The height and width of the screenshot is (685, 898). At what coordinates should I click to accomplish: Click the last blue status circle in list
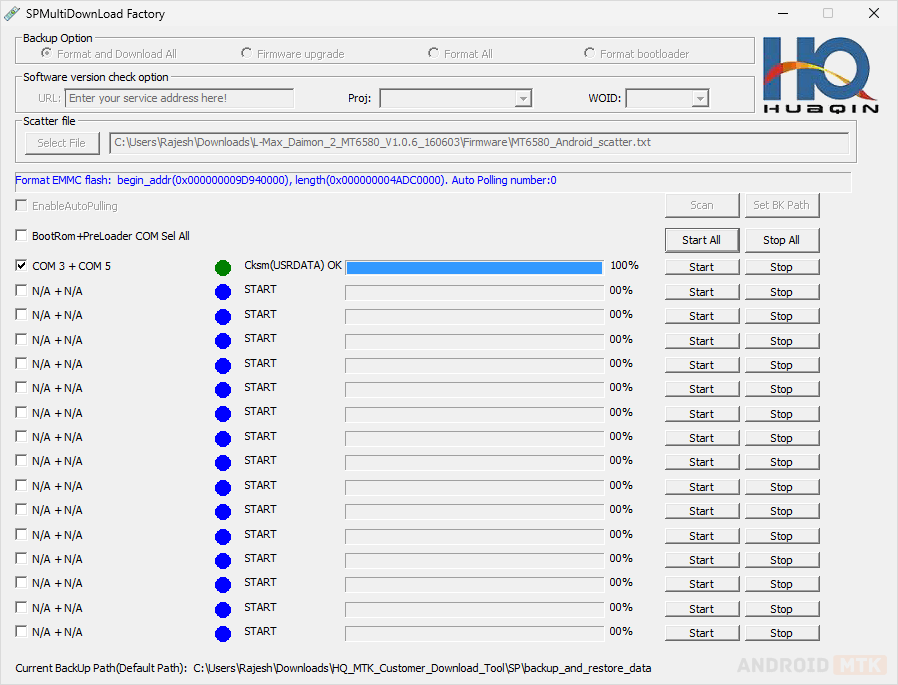(x=223, y=633)
